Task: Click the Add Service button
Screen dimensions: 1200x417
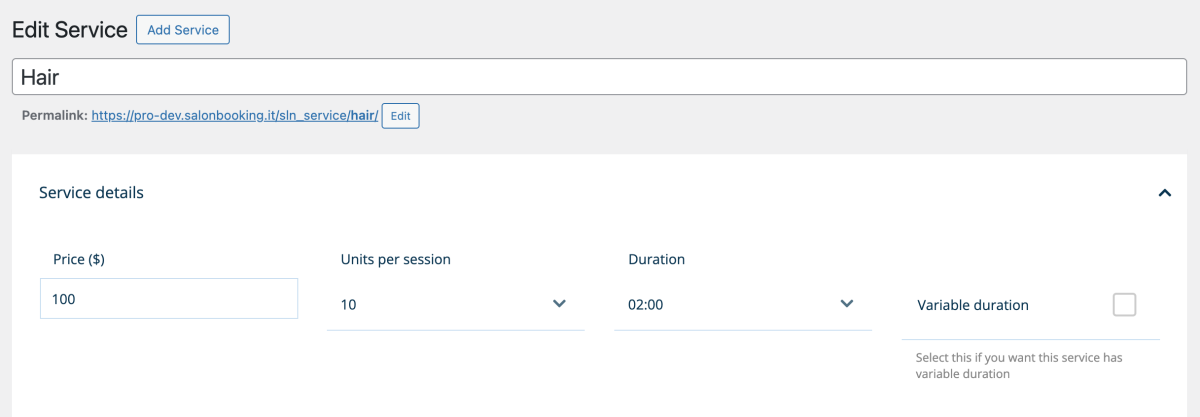Action: (183, 30)
